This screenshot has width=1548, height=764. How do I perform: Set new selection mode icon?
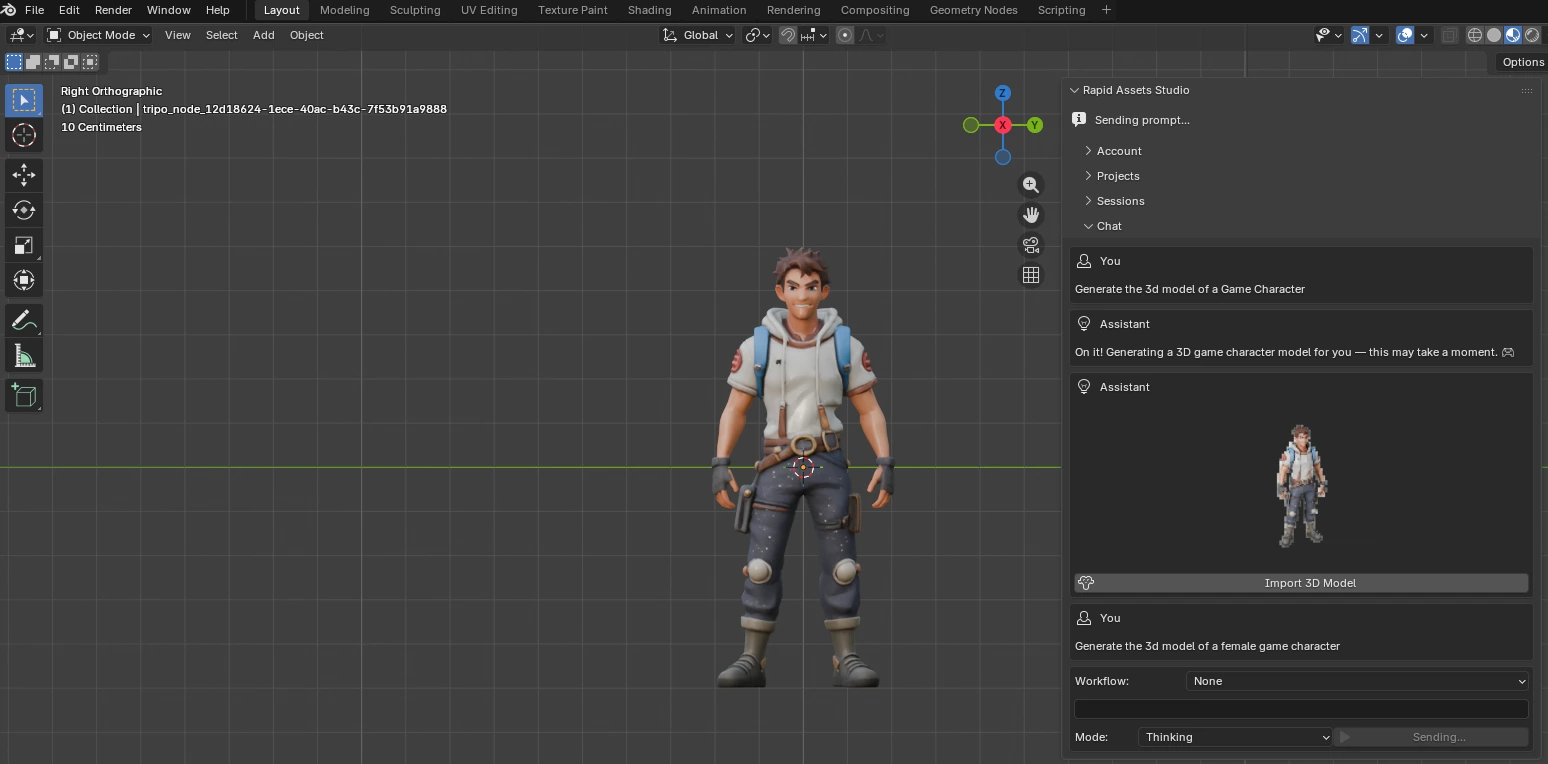pos(14,62)
